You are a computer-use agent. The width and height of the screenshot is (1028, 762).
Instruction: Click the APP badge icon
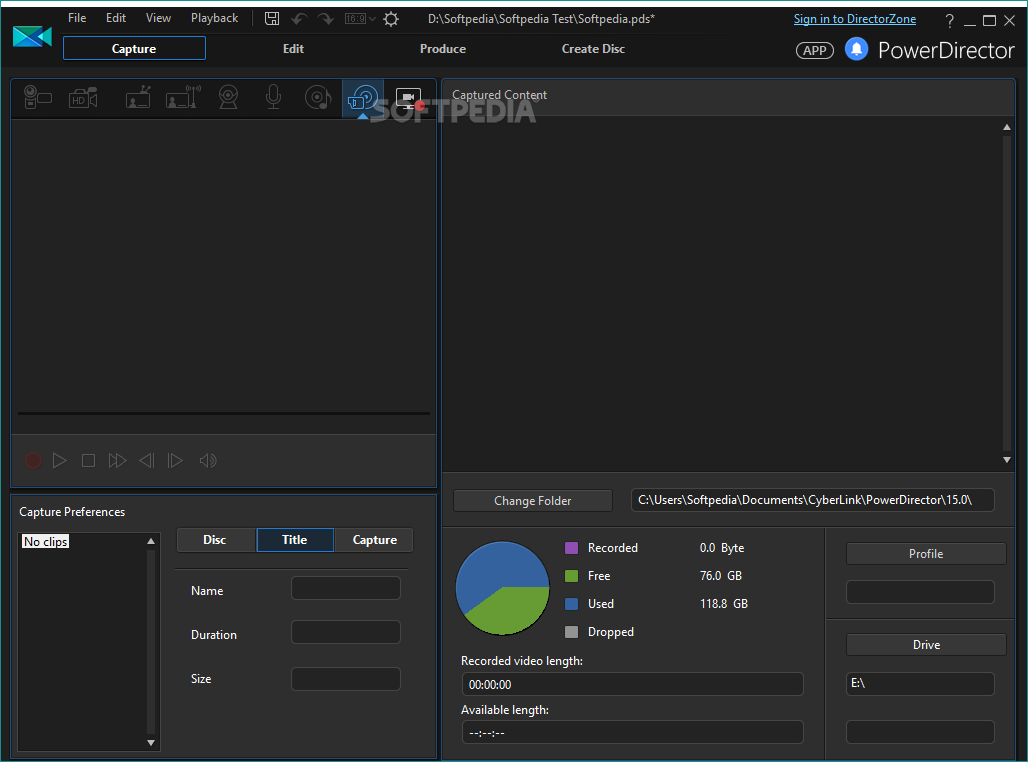[814, 50]
